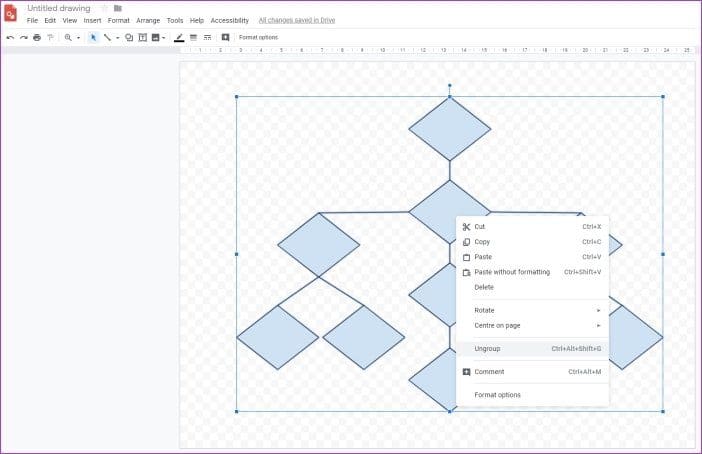This screenshot has height=454, width=702.
Task: Click the top diamond shape
Action: [449, 129]
